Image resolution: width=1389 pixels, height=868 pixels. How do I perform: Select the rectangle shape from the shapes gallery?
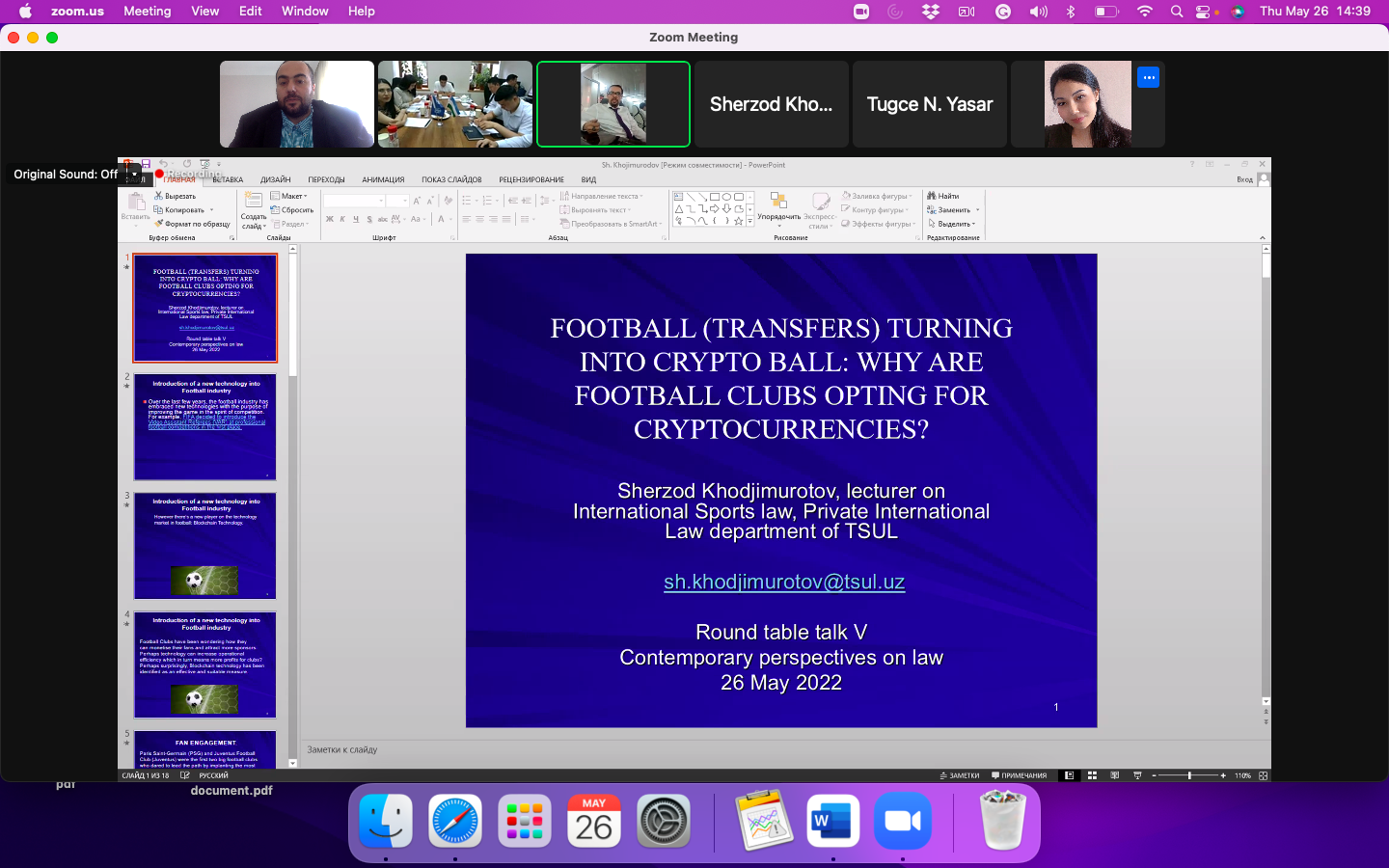(715, 197)
